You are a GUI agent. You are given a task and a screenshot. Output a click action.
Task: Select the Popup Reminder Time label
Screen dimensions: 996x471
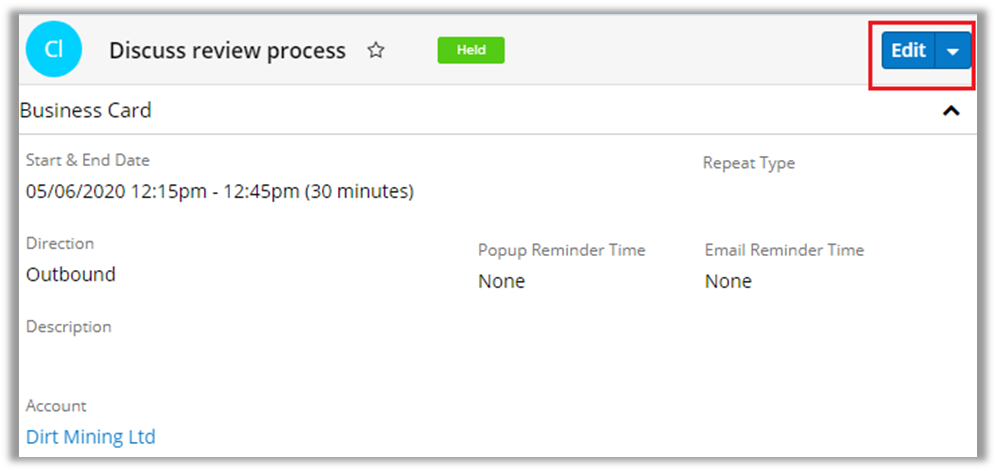point(562,250)
